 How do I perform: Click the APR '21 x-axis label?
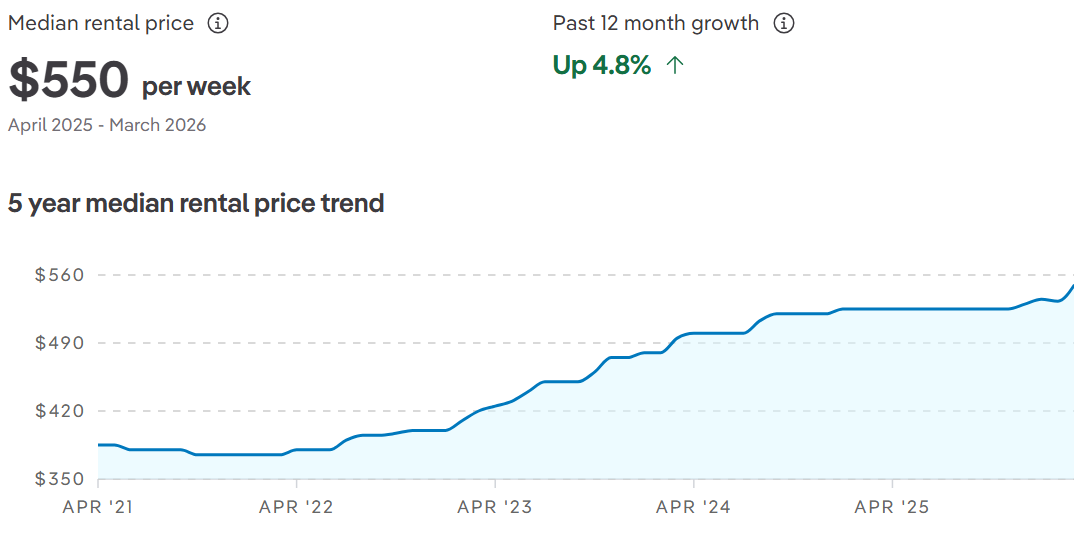(x=98, y=507)
